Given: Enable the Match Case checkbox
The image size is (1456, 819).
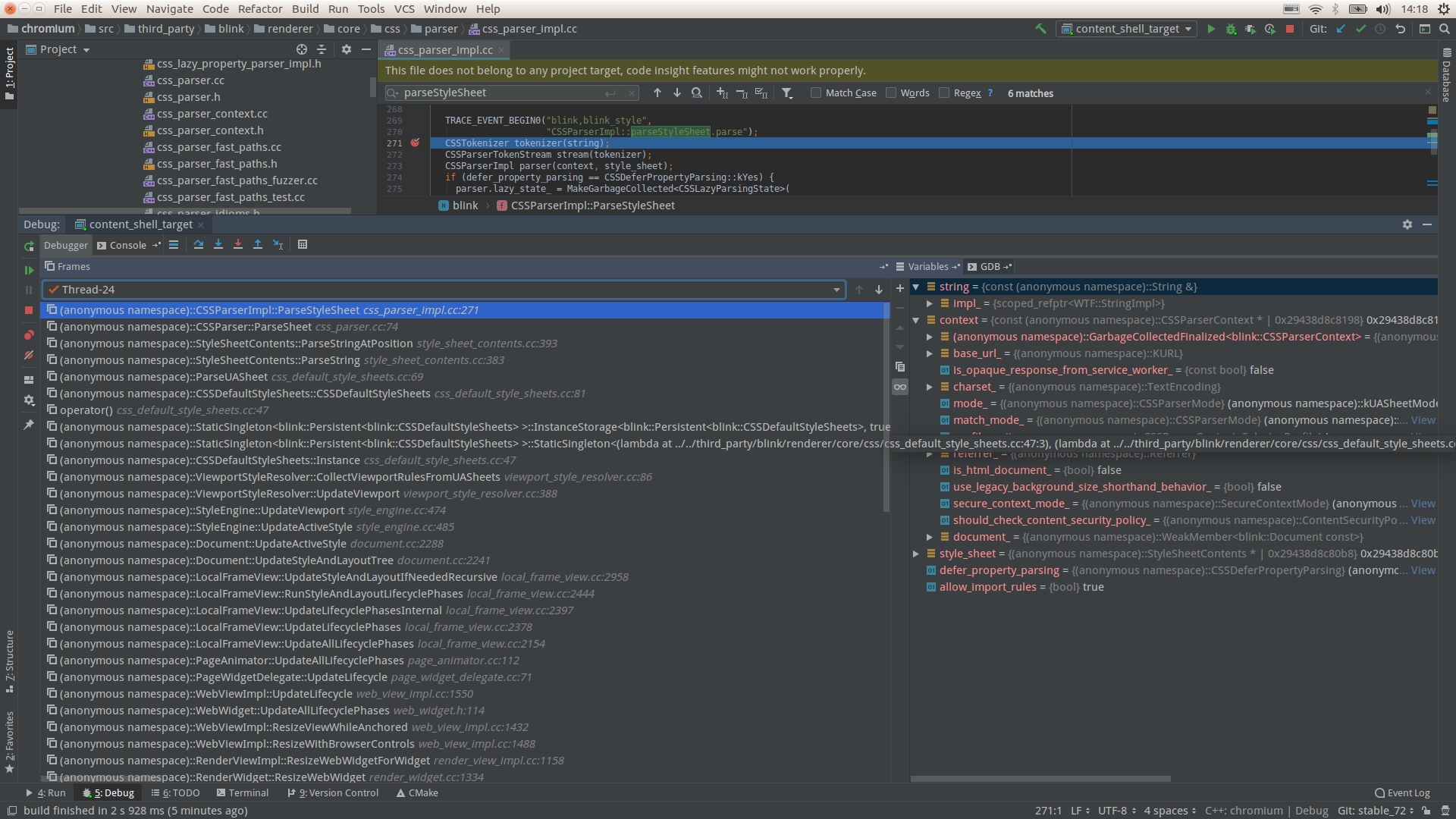Looking at the screenshot, I should tap(816, 93).
